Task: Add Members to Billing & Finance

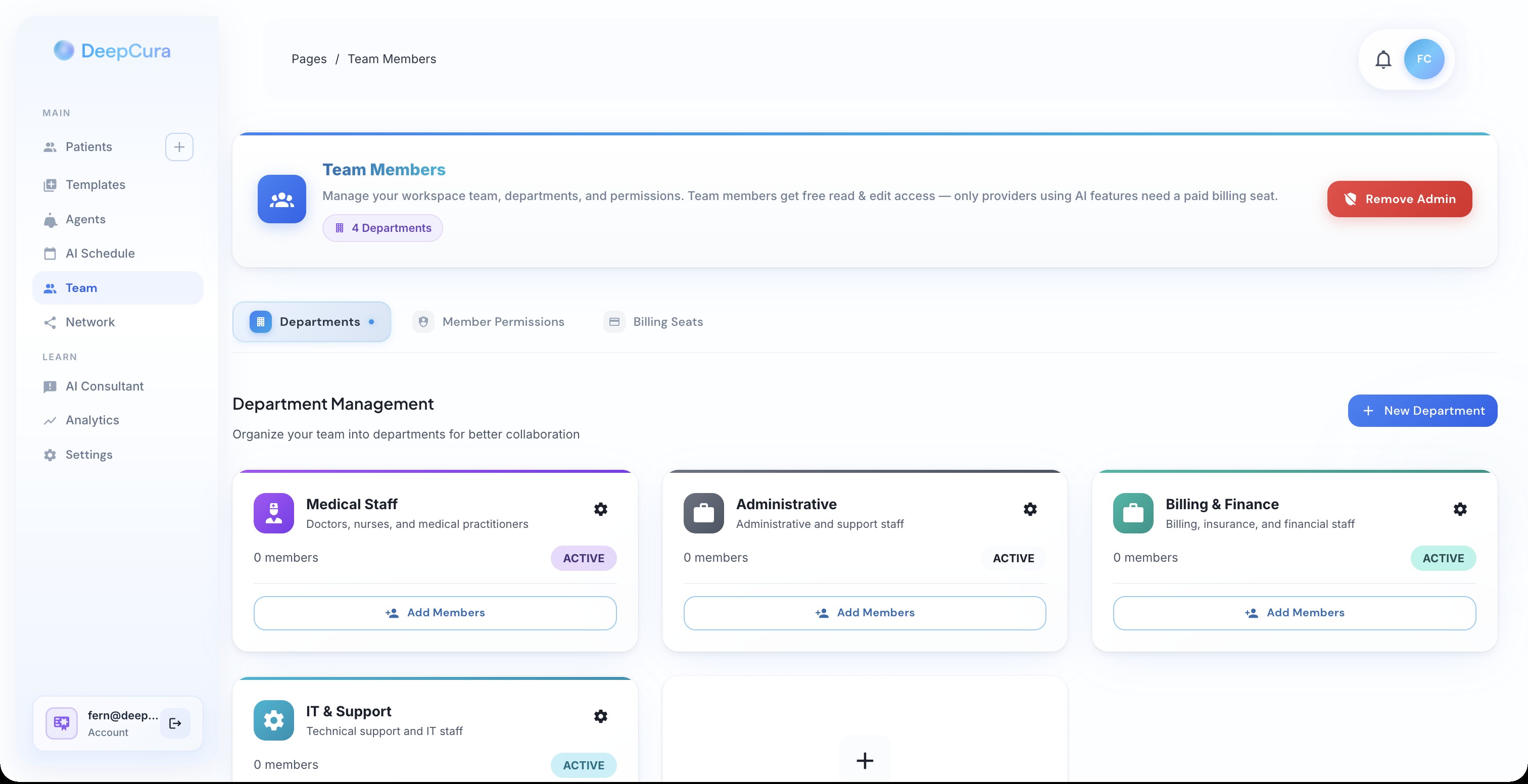Action: [x=1294, y=613]
